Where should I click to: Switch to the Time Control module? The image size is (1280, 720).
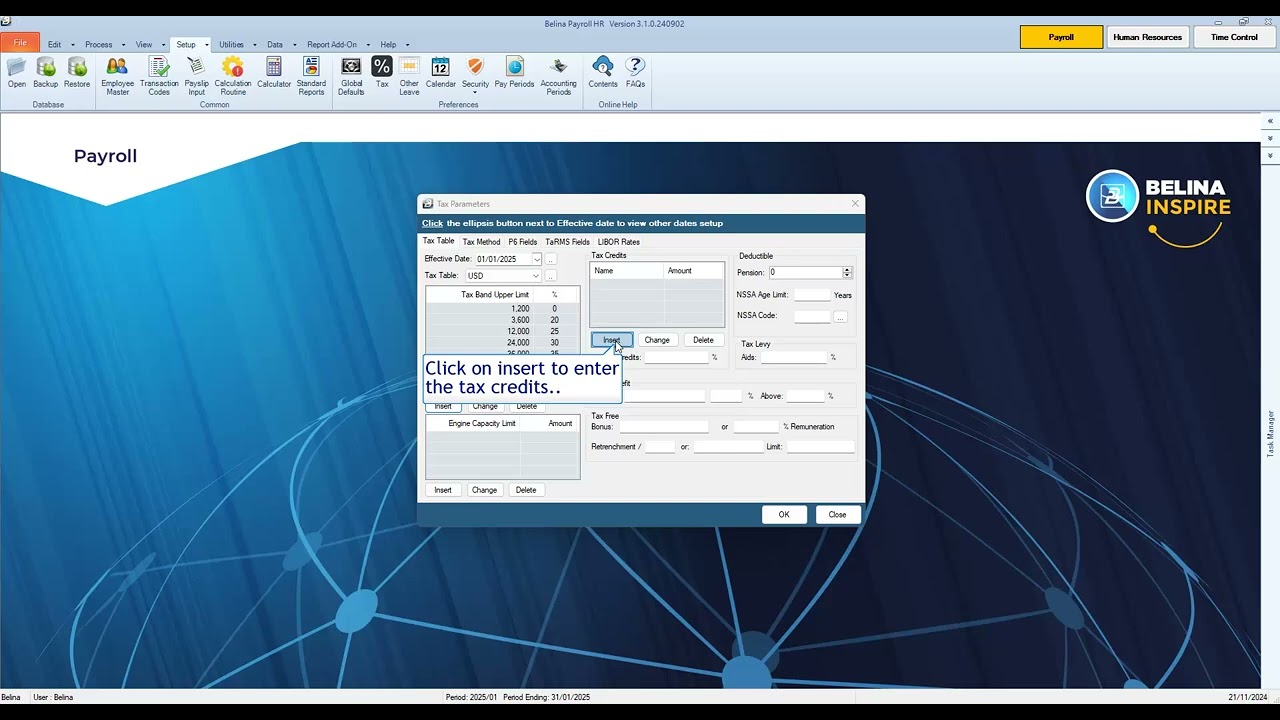[x=1234, y=37]
